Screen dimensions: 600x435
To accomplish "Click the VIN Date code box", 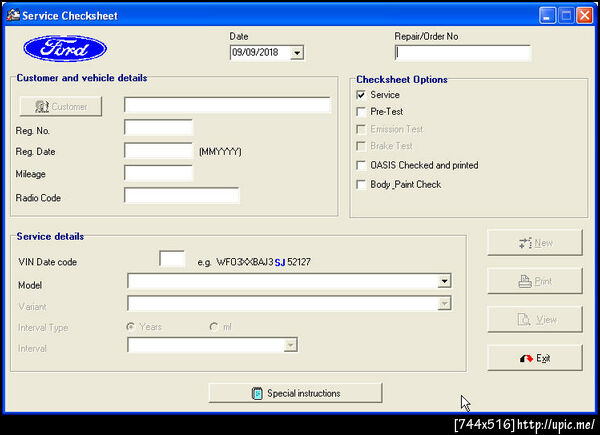I will click(x=172, y=259).
